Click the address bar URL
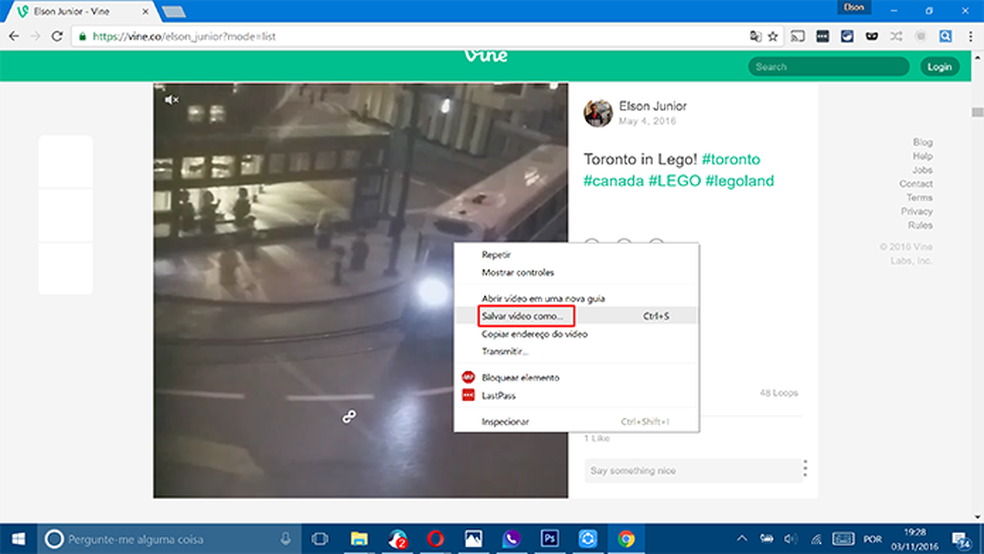 coord(184,36)
